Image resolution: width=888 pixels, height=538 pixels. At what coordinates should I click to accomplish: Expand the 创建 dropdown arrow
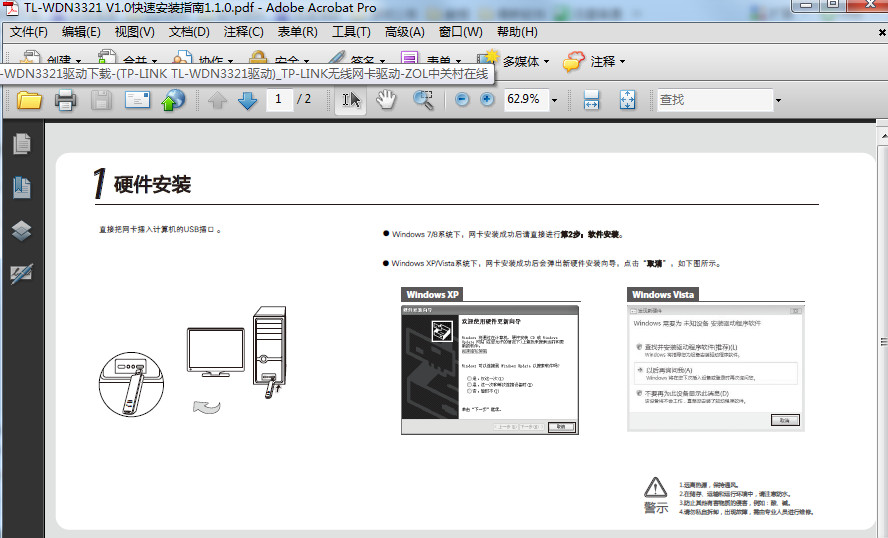78,61
